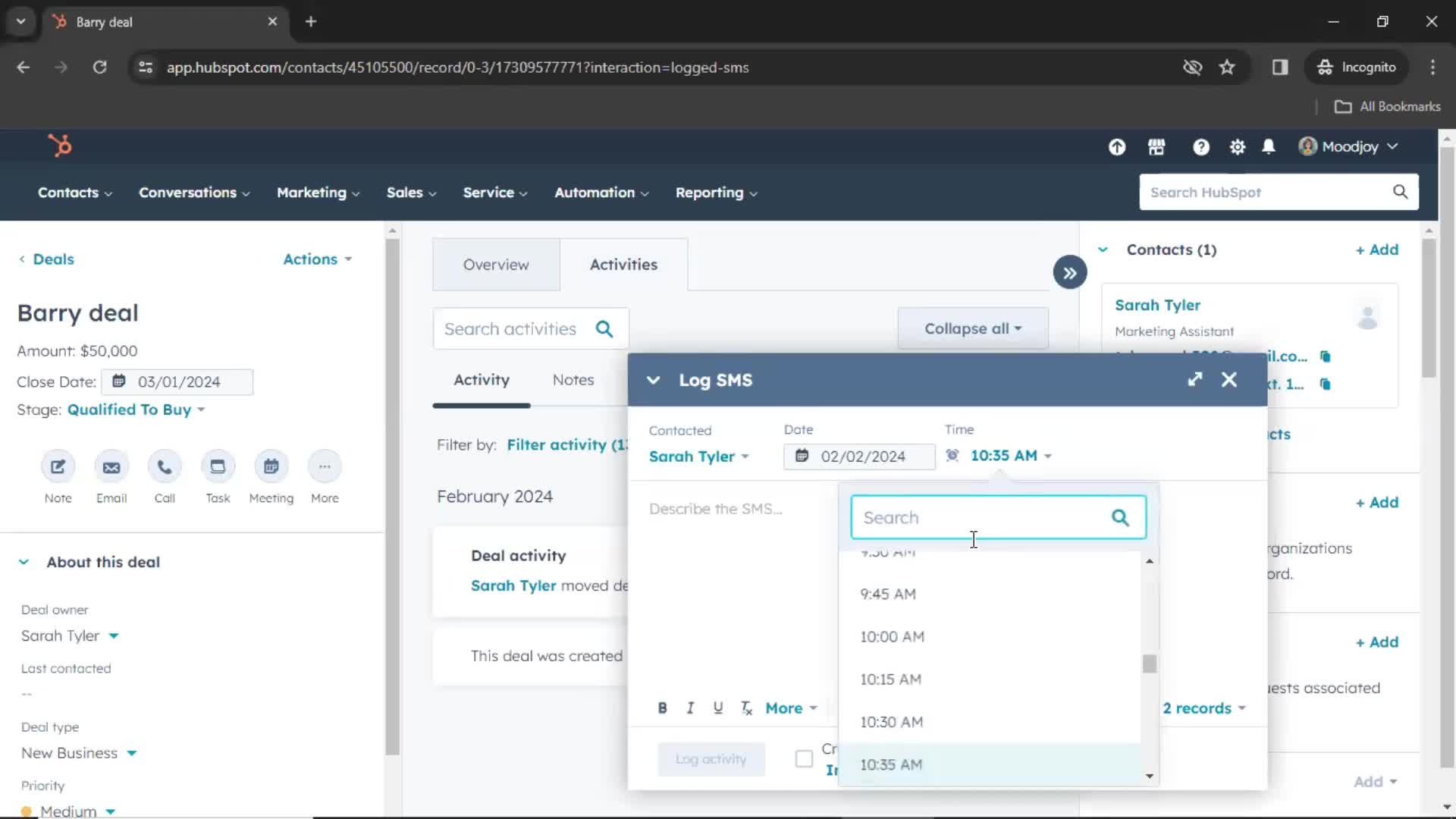Open the Marketing menu

click(x=318, y=193)
